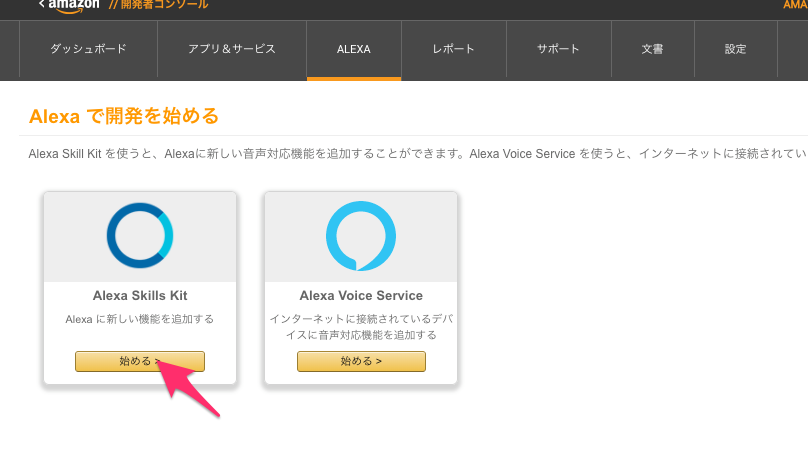Click the intro paragraph starting Alexa Skill Kit を使うと

tap(418, 154)
